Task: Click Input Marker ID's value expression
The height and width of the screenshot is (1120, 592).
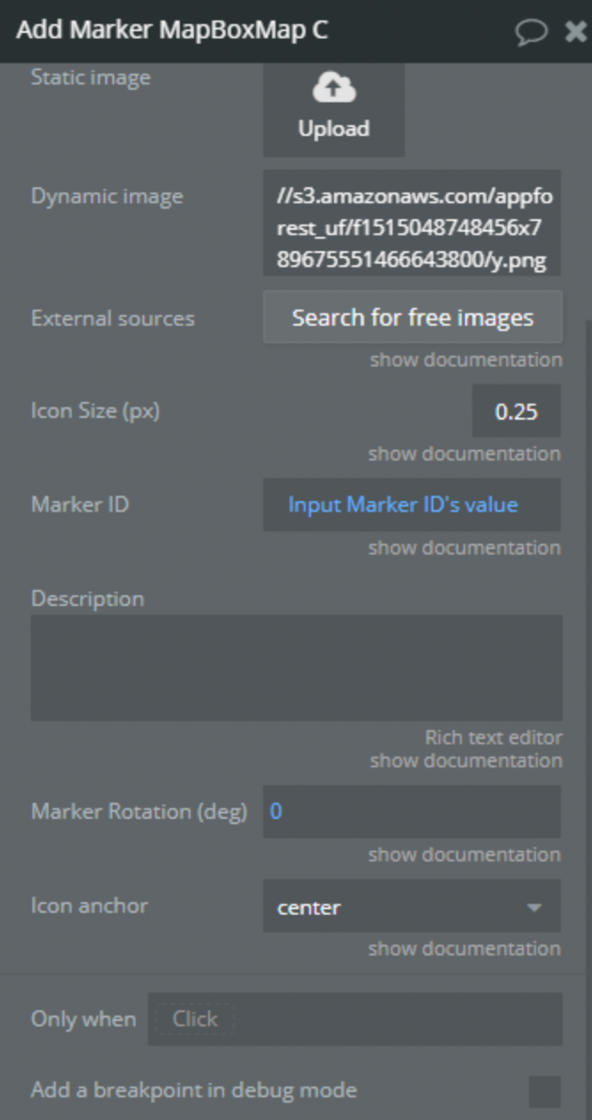Action: tap(403, 505)
